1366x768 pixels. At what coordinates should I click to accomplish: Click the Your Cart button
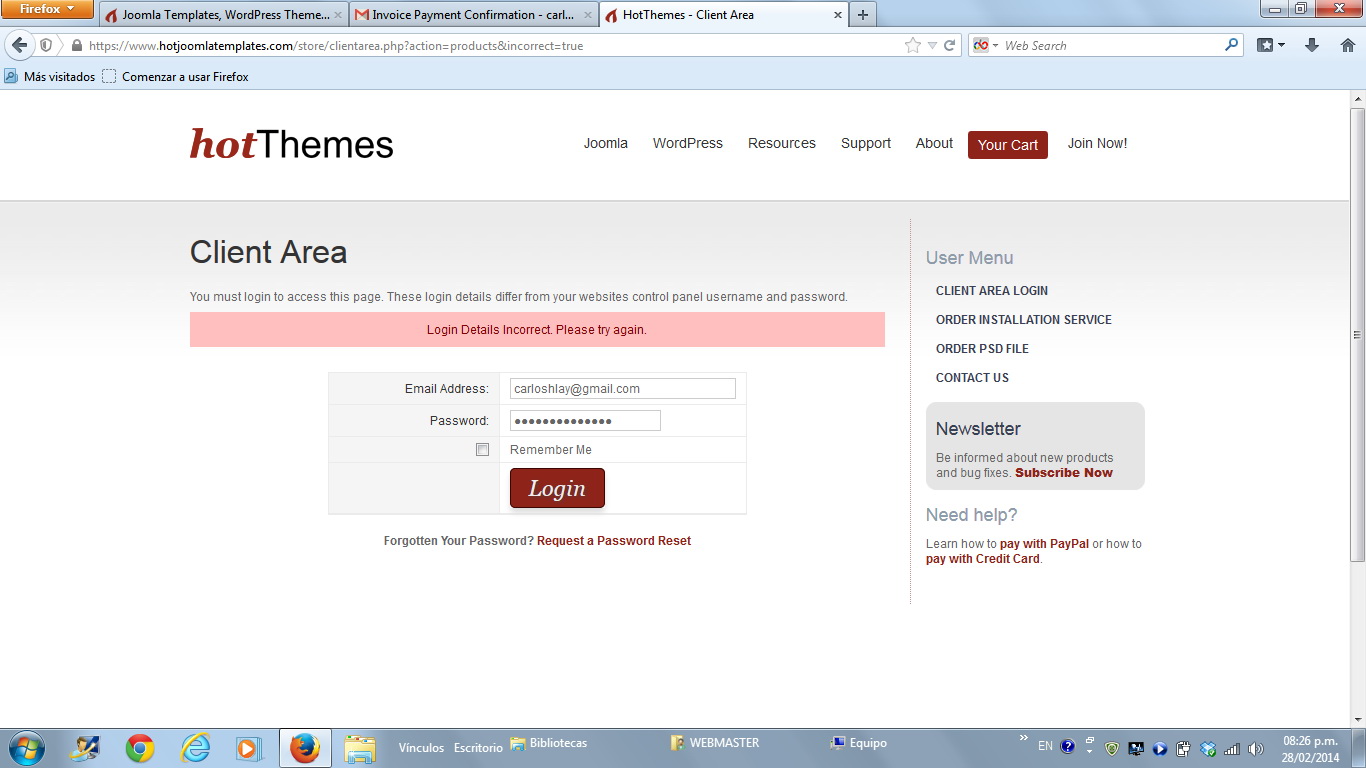pyautogui.click(x=1008, y=145)
